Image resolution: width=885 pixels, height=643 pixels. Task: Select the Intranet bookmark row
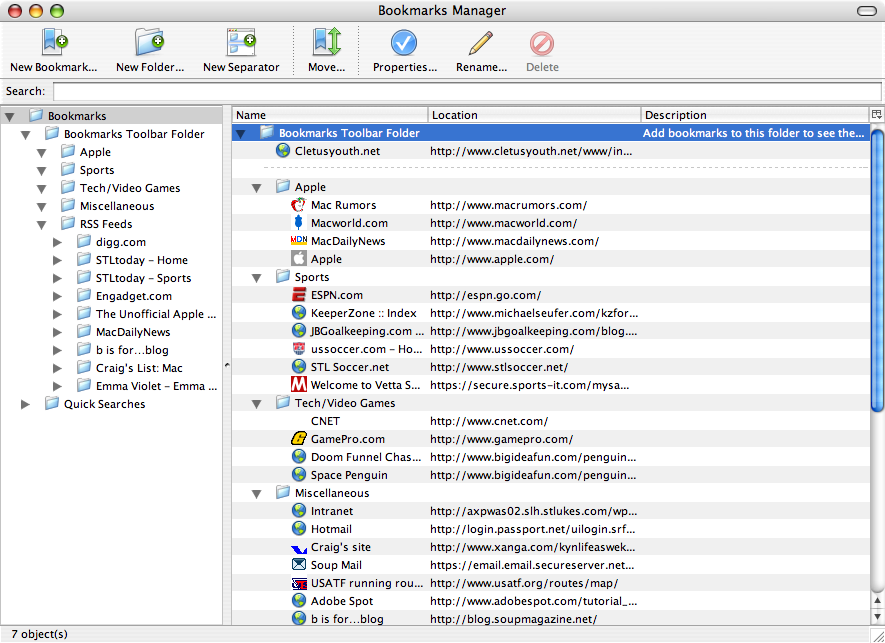[551, 511]
